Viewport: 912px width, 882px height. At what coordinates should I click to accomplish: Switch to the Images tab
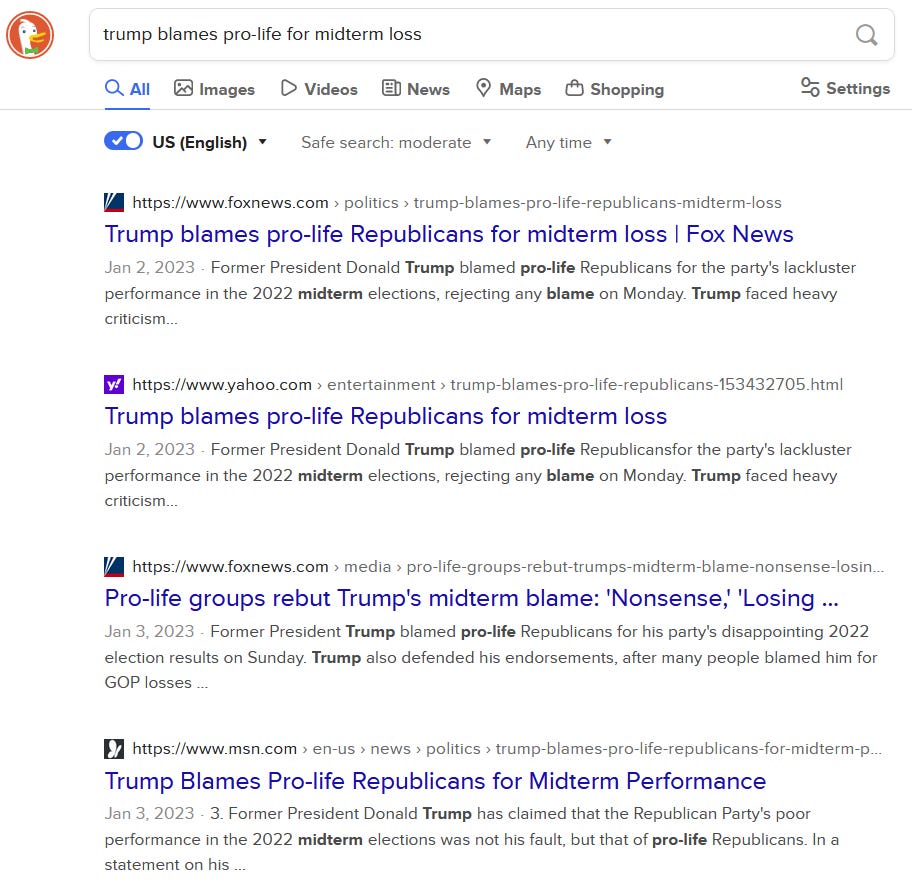[x=214, y=89]
